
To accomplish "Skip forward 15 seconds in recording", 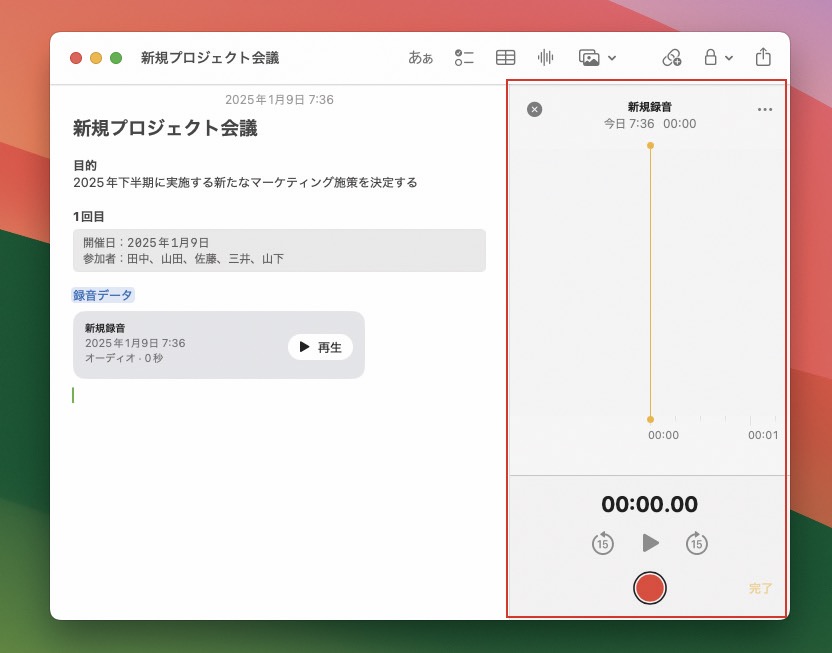I will (x=696, y=543).
